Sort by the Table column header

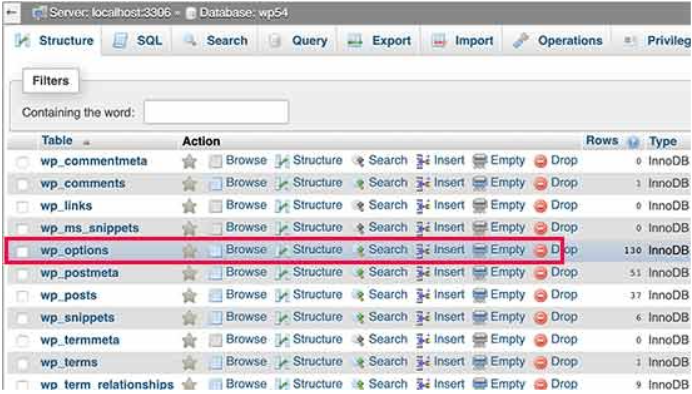tap(56, 141)
